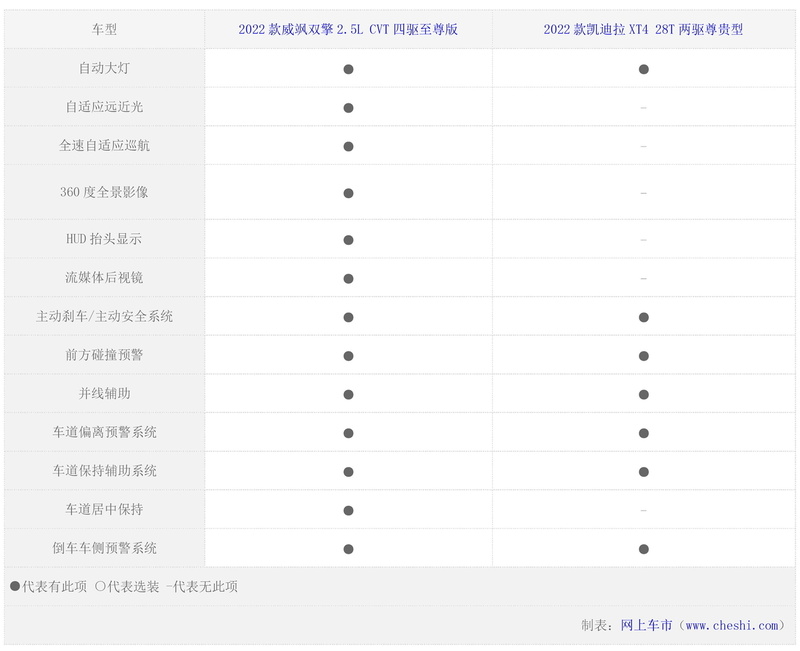This screenshot has height=651, width=800.
Task: Select the 360度全景影像 row label
Action: click(104, 192)
